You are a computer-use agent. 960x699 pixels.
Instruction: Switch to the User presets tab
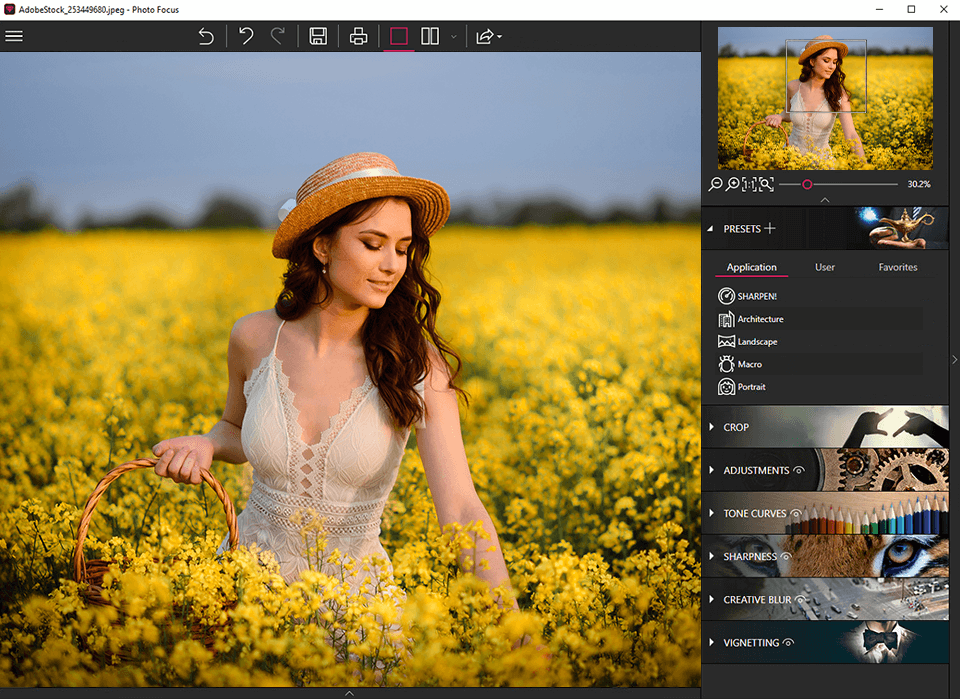825,267
